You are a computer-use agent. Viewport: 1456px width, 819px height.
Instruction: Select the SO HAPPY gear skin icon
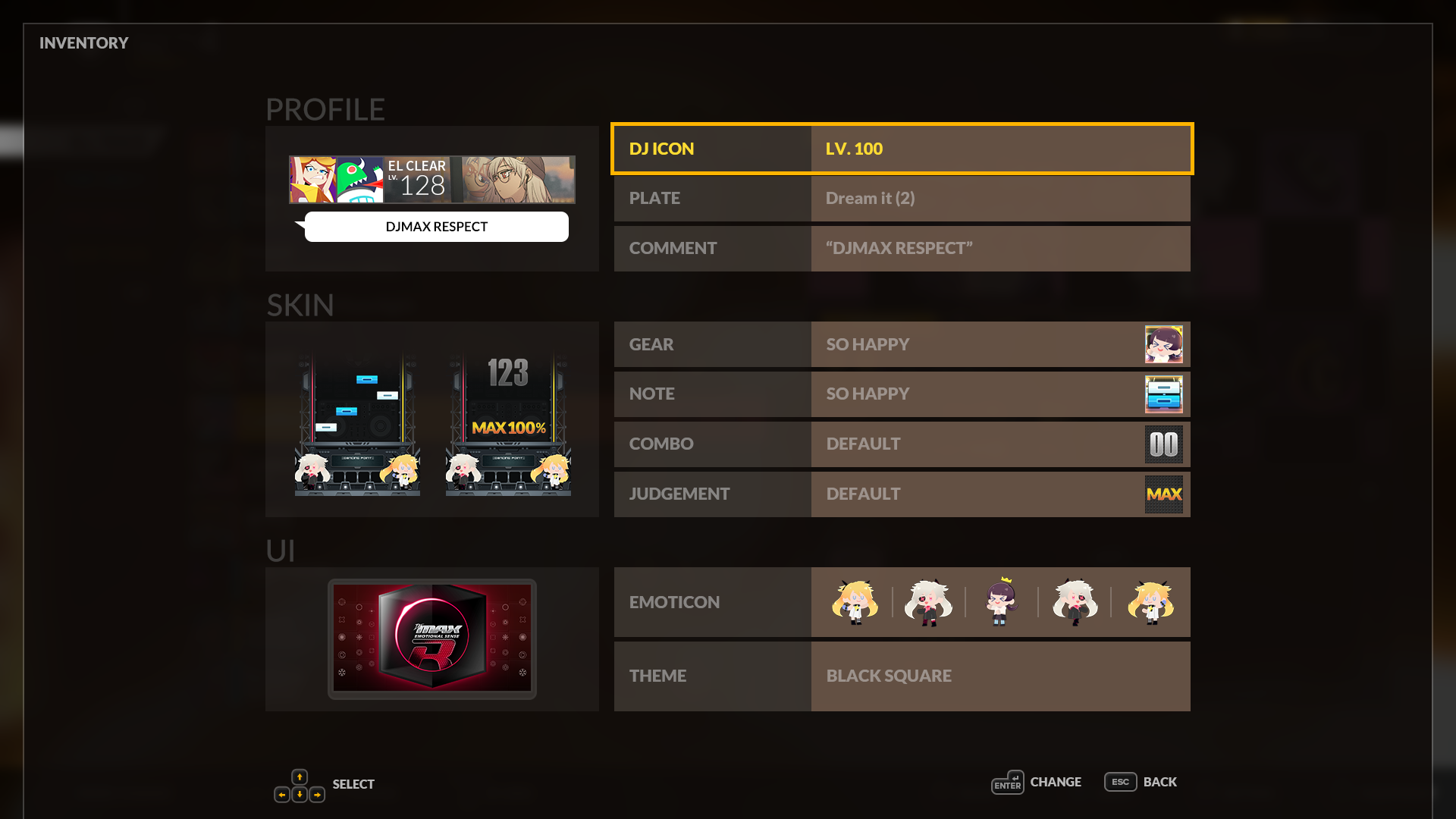coord(1163,344)
